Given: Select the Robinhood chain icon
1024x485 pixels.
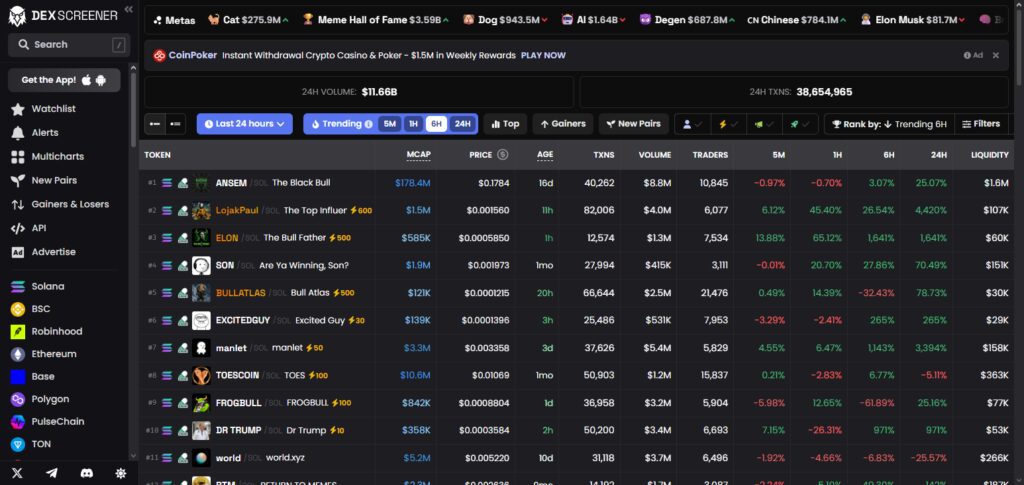Looking at the screenshot, I should pos(18,332).
